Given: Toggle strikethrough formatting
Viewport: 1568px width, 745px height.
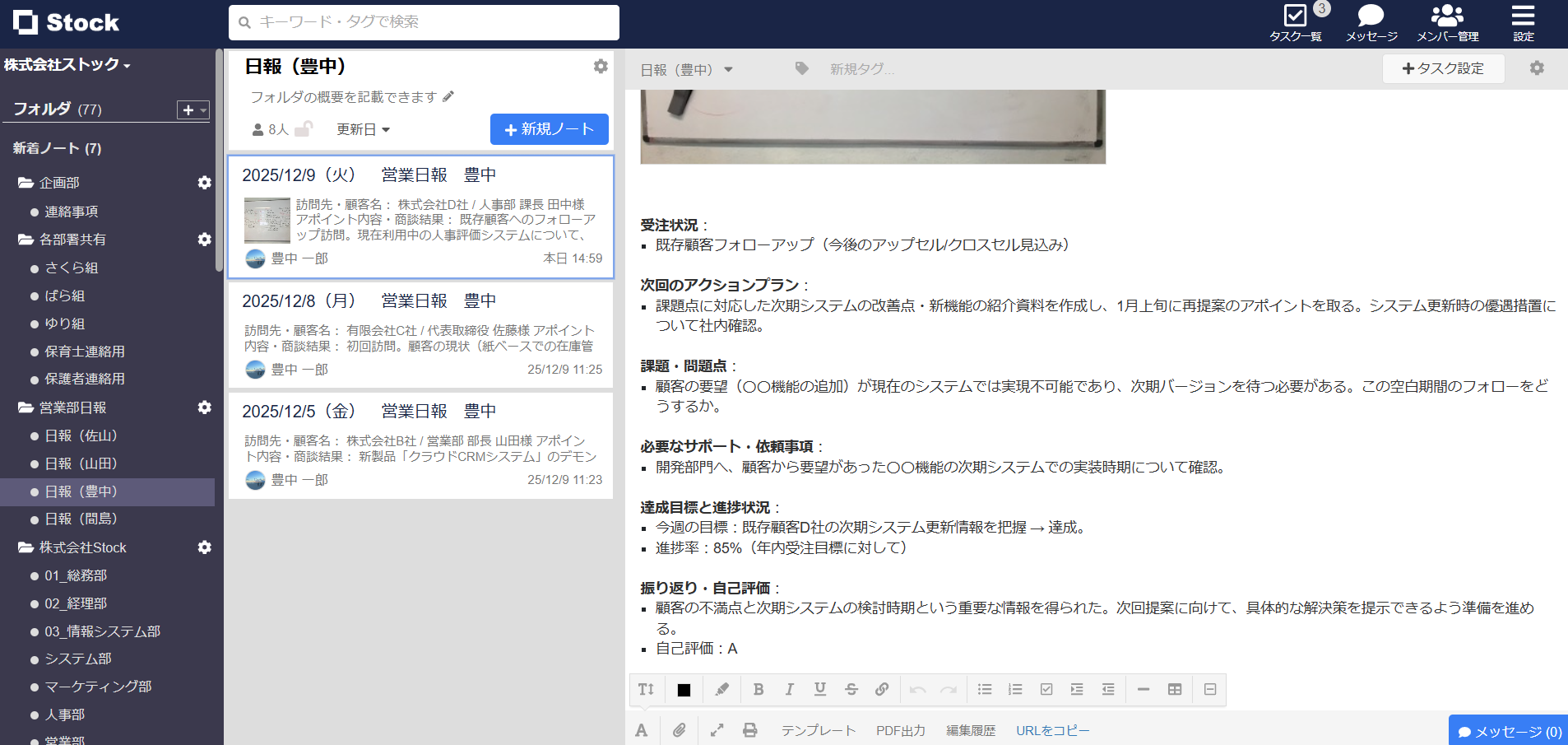Looking at the screenshot, I should (x=851, y=690).
